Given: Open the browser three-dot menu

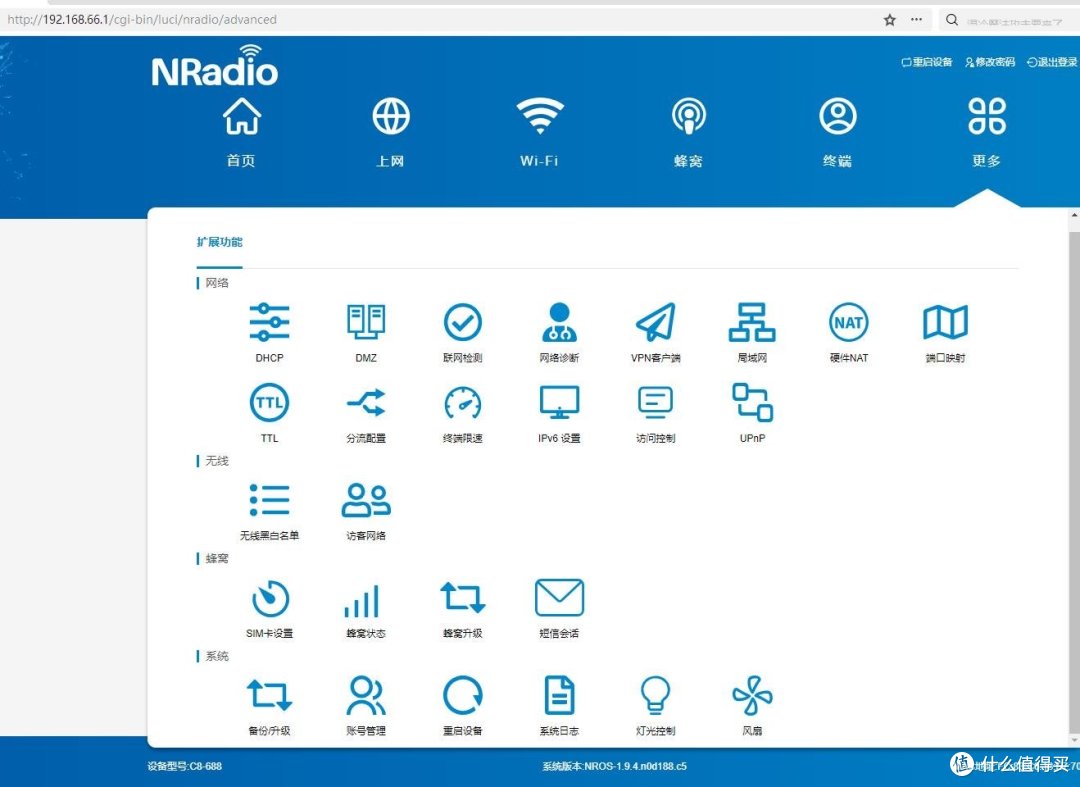Looking at the screenshot, I should pos(916,19).
